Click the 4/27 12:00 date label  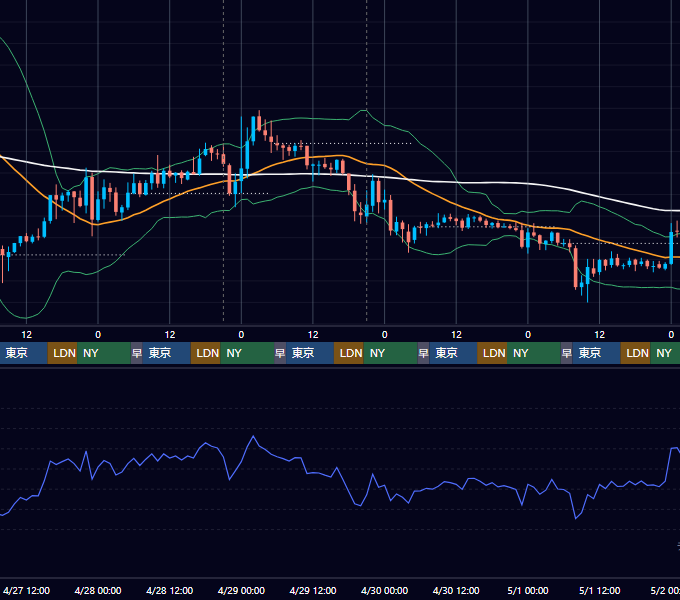click(26, 590)
